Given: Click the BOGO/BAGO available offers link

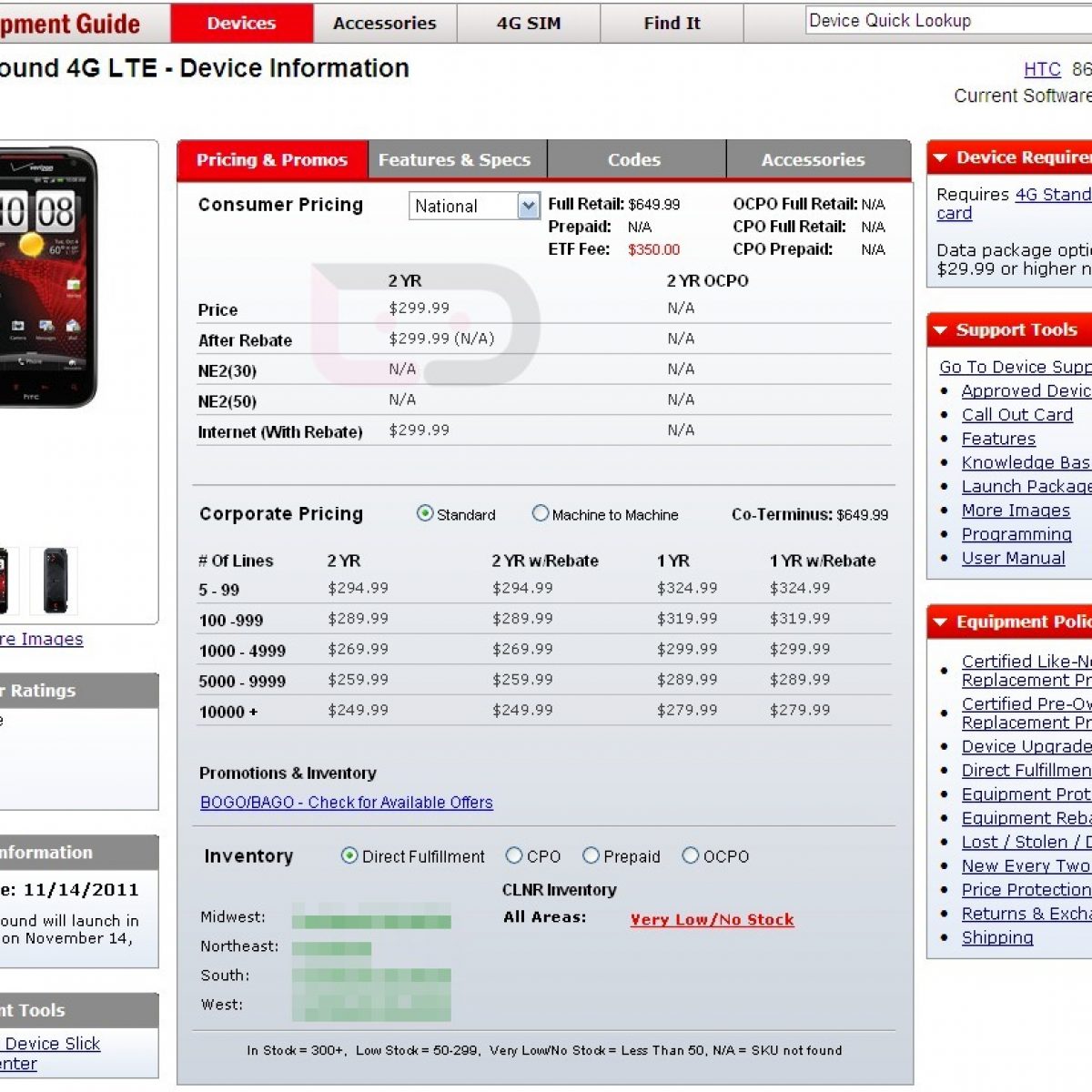Looking at the screenshot, I should pyautogui.click(x=346, y=803).
